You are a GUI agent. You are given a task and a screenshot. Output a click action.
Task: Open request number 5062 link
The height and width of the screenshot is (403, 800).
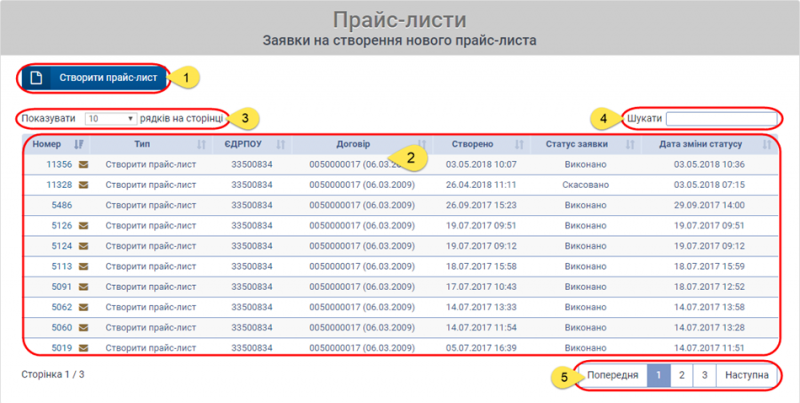[62, 307]
